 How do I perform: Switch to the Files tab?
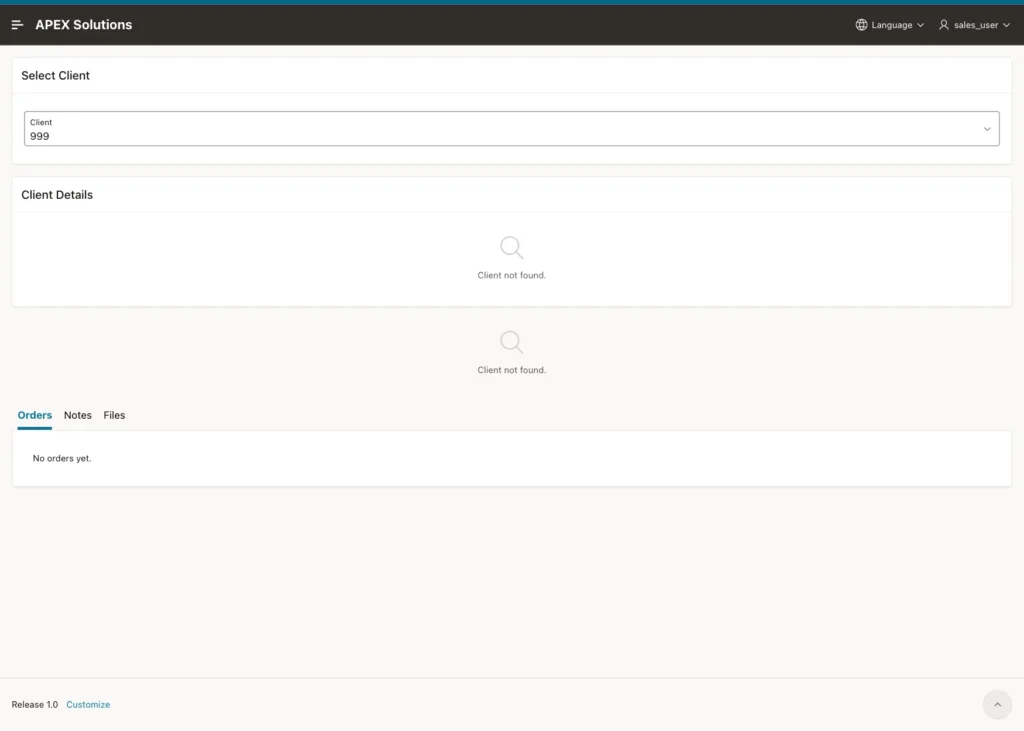(x=114, y=415)
